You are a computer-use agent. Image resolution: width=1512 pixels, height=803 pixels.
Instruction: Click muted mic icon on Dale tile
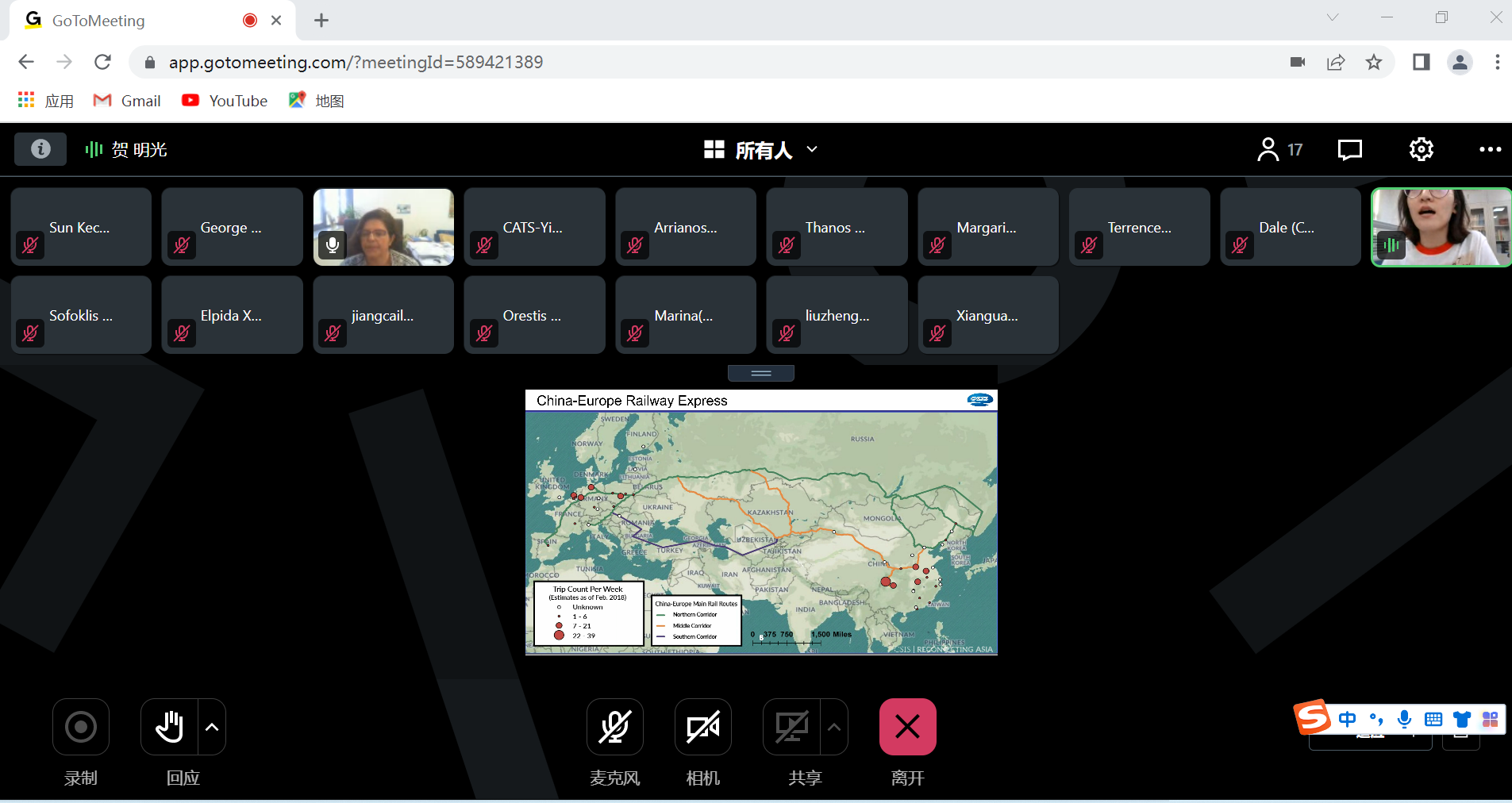coord(1240,245)
